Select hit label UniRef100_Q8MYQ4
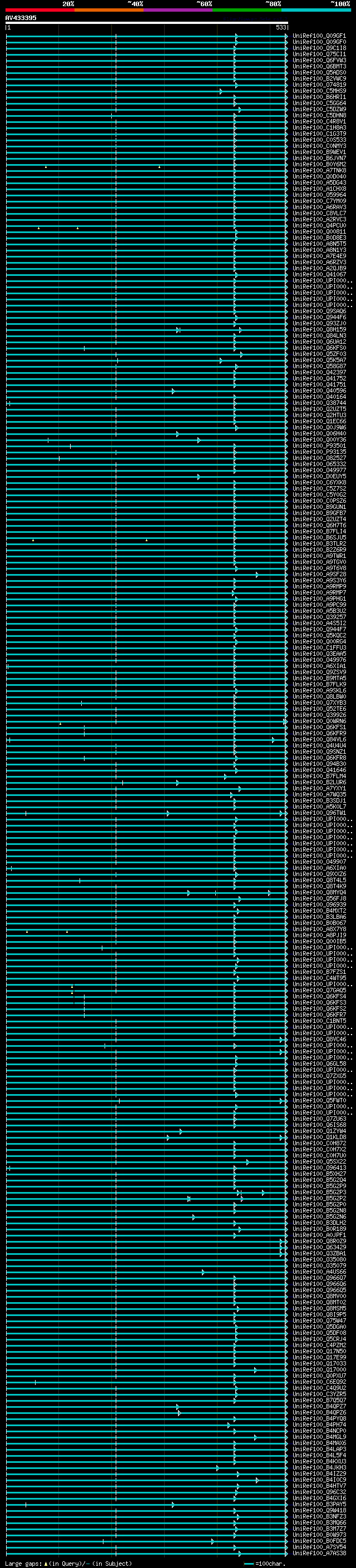 [x=319, y=892]
